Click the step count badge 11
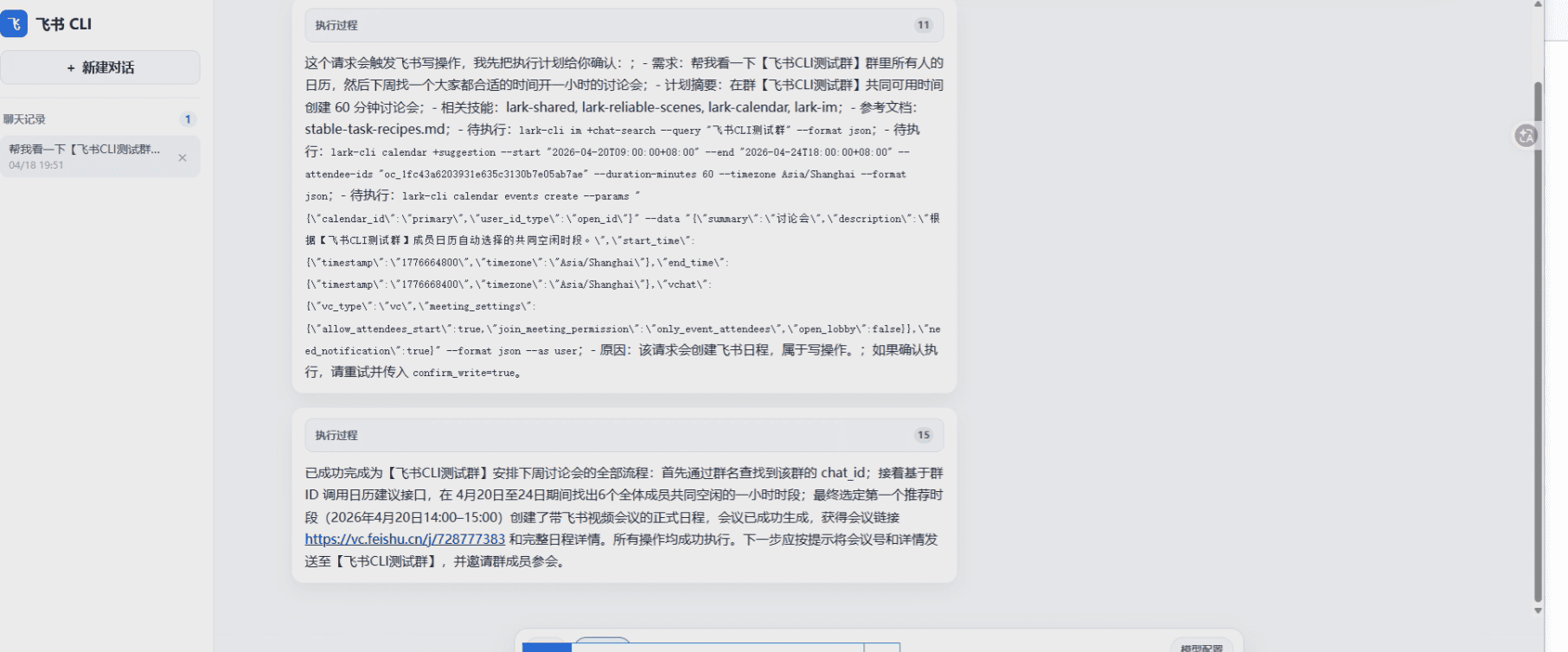The height and width of the screenshot is (652, 1568). point(924,25)
